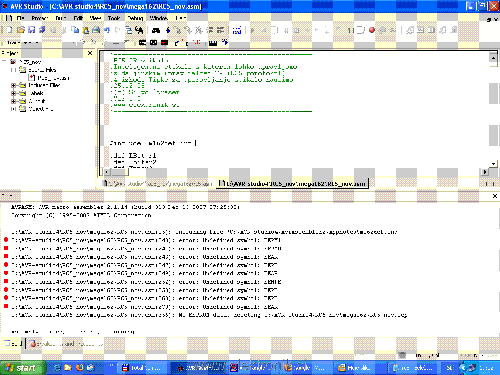The height and width of the screenshot is (375, 500).
Task: Open file using the folder toolbar icon
Action: click(x=21, y=30)
